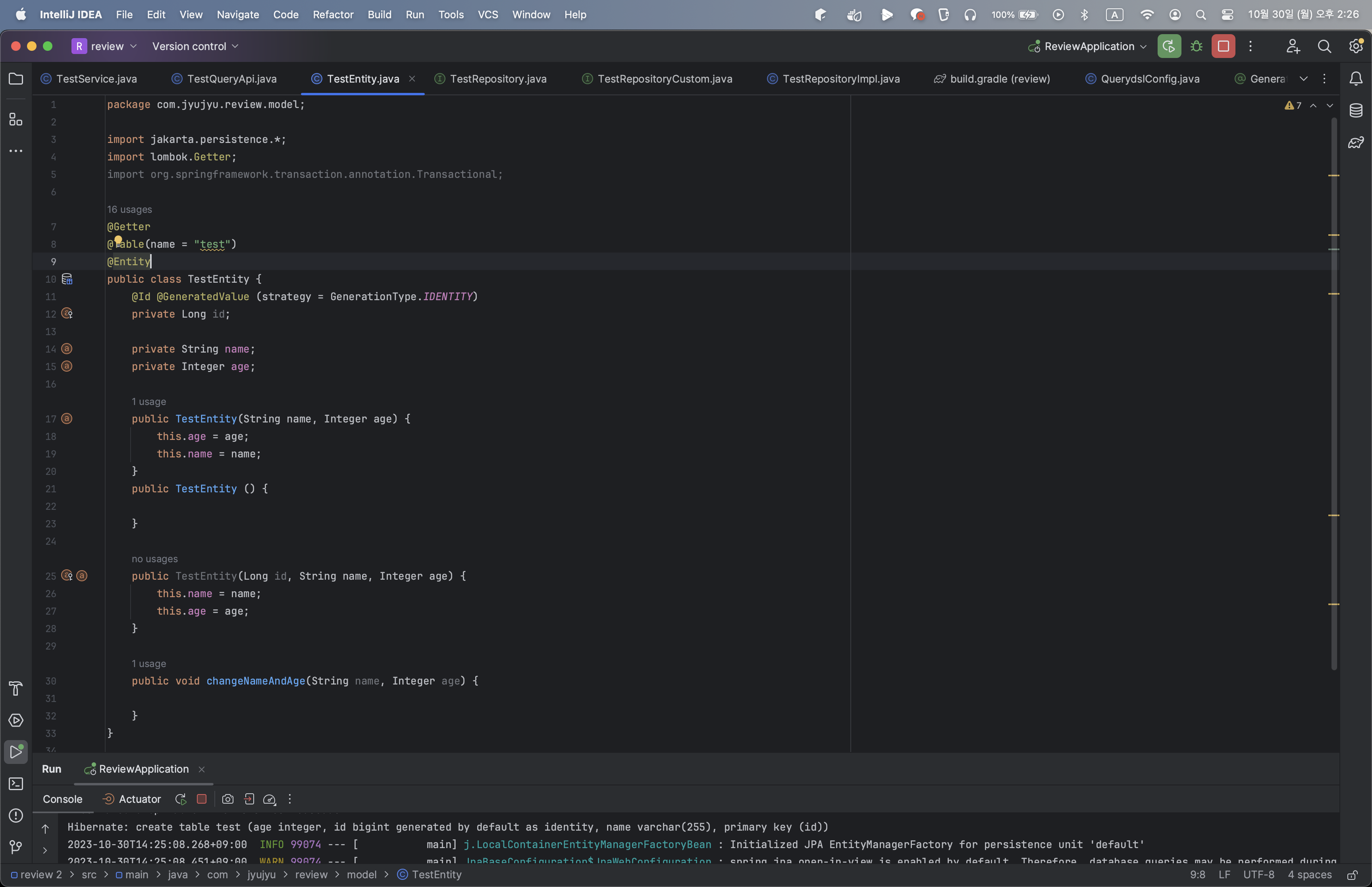Close the ReviewApplication run tab
The height and width of the screenshot is (887, 1372).
(x=202, y=769)
